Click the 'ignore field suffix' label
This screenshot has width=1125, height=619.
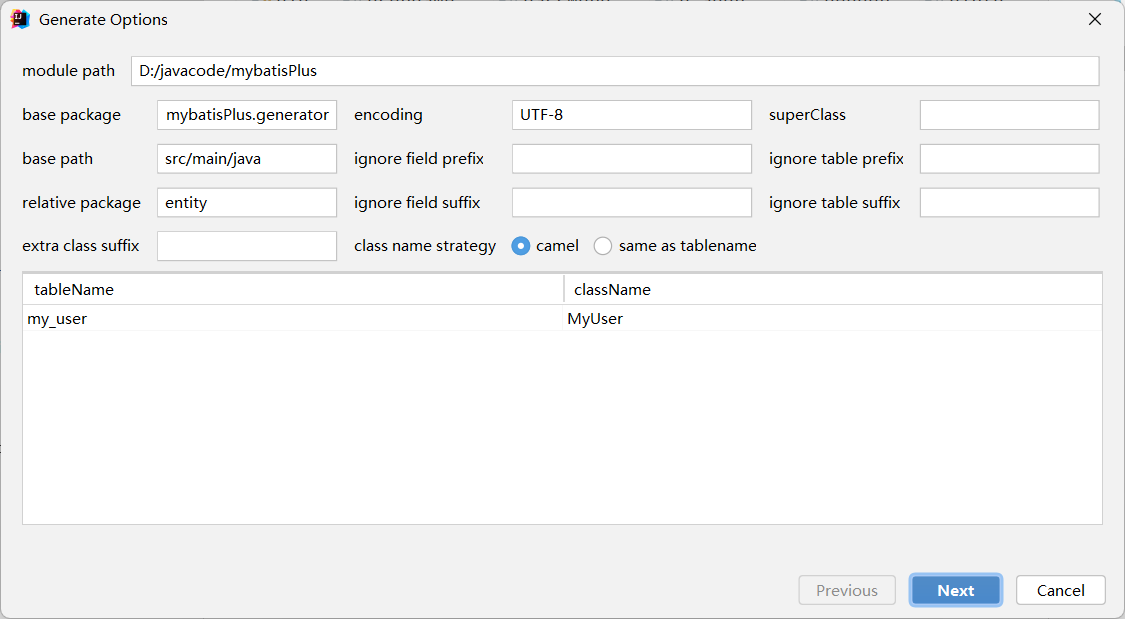(x=417, y=202)
